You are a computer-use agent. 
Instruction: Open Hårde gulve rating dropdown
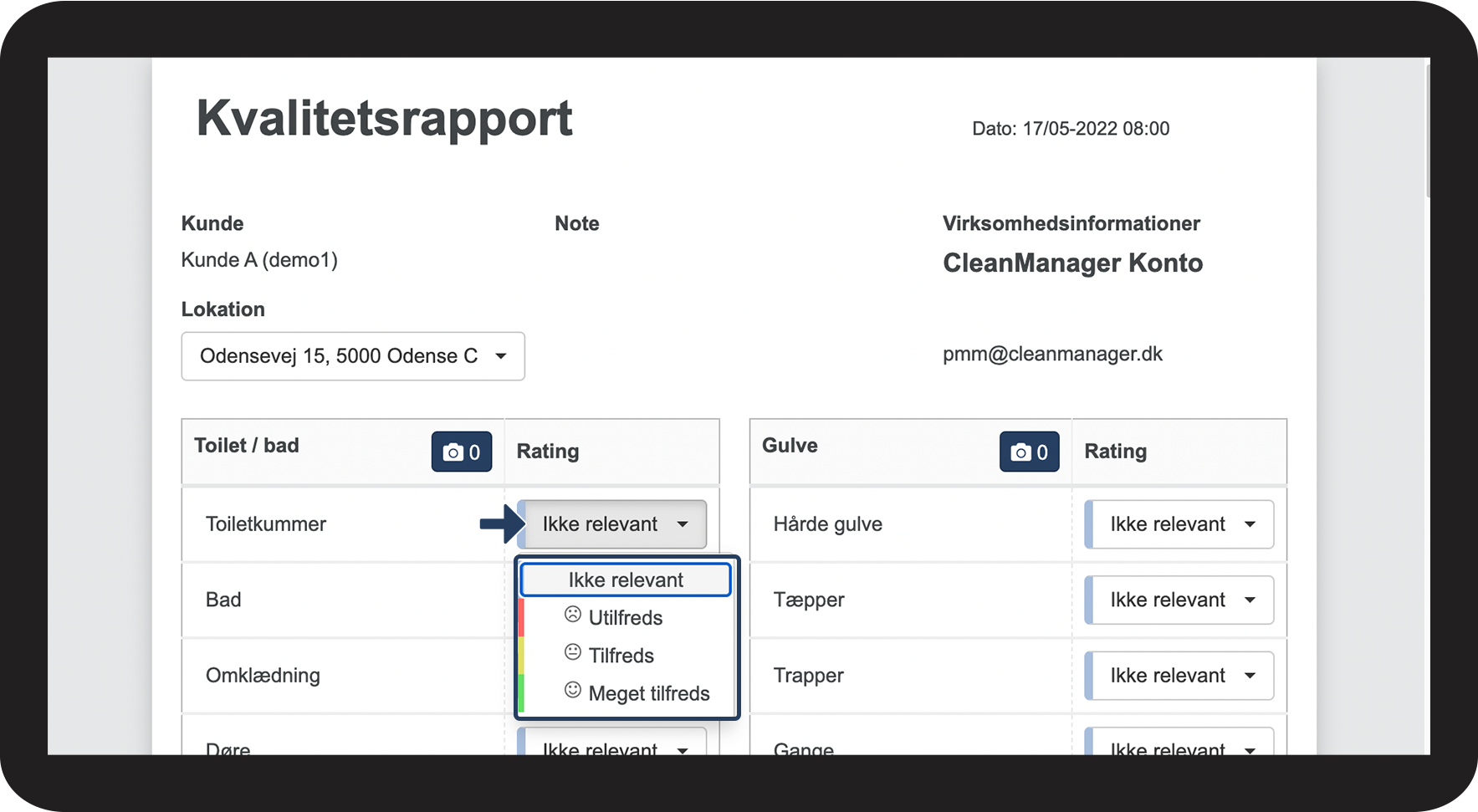coord(1179,524)
